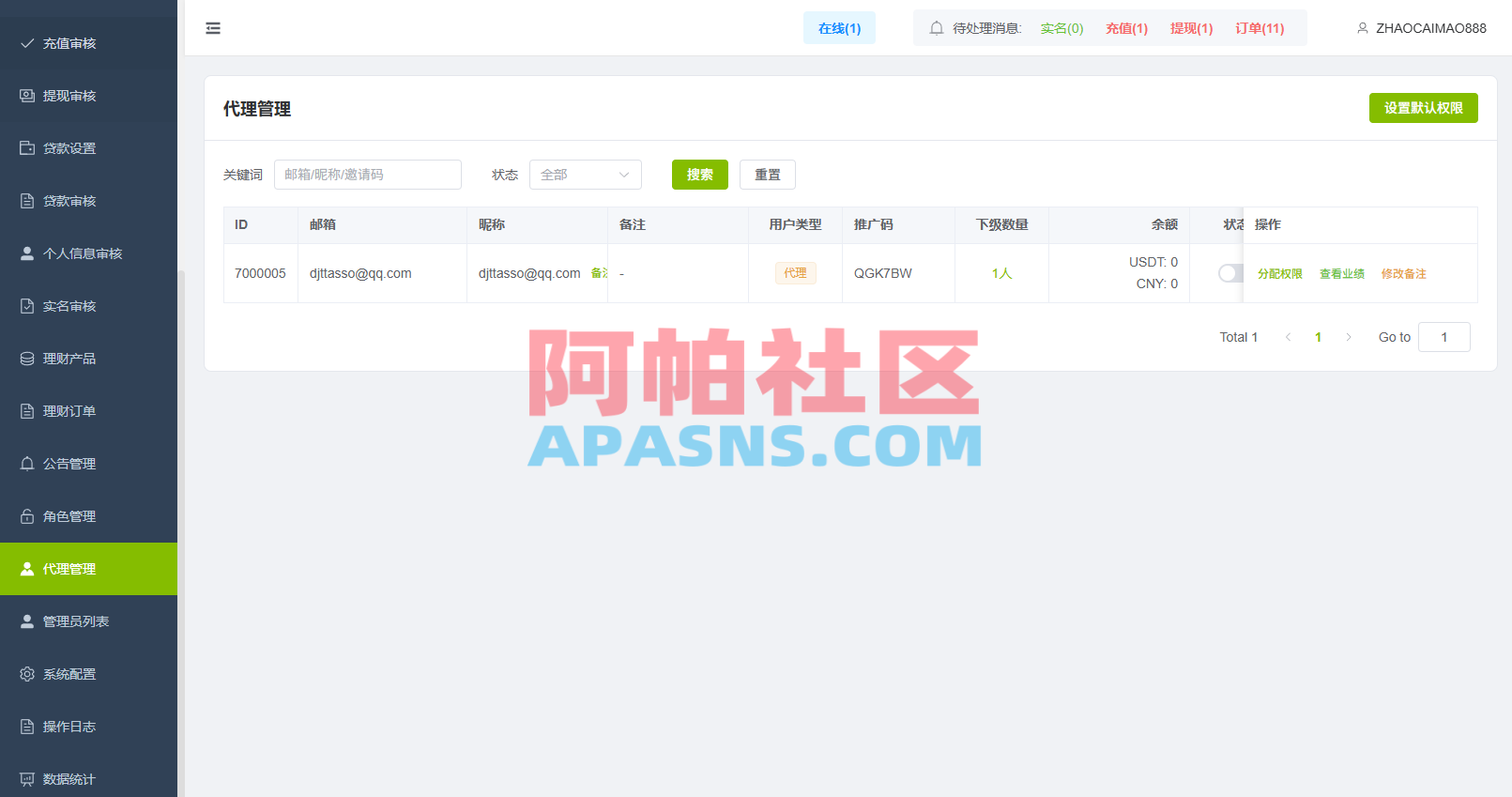
Task: Click the 提现审核 sidebar icon
Action: coord(27,96)
